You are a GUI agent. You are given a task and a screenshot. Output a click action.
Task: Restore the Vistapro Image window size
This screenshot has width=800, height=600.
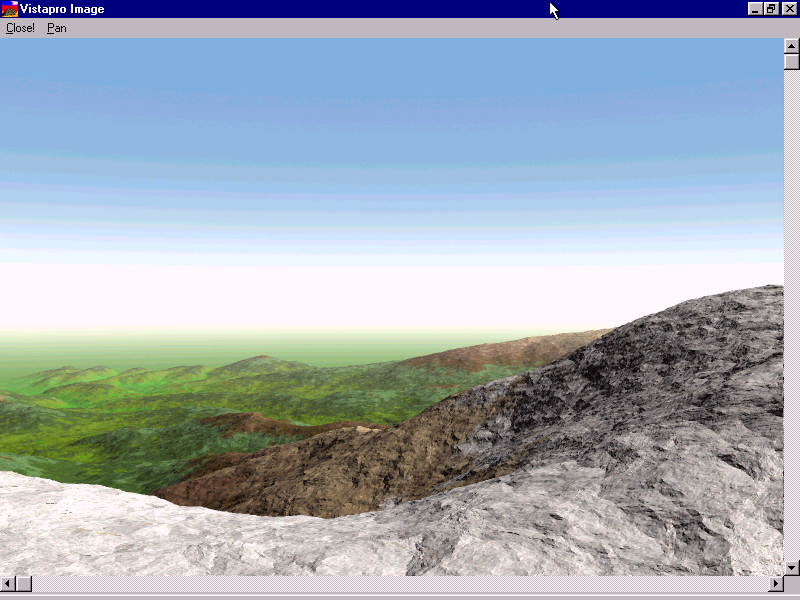click(771, 9)
